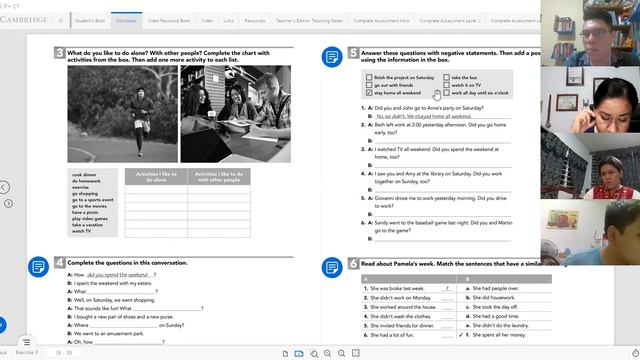
Task: Click answer line B for question 4
Action: [x=442, y=189]
